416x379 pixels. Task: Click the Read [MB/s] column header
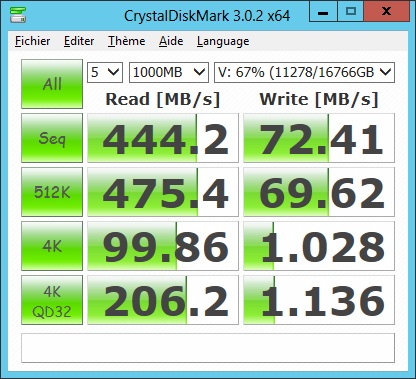163,99
